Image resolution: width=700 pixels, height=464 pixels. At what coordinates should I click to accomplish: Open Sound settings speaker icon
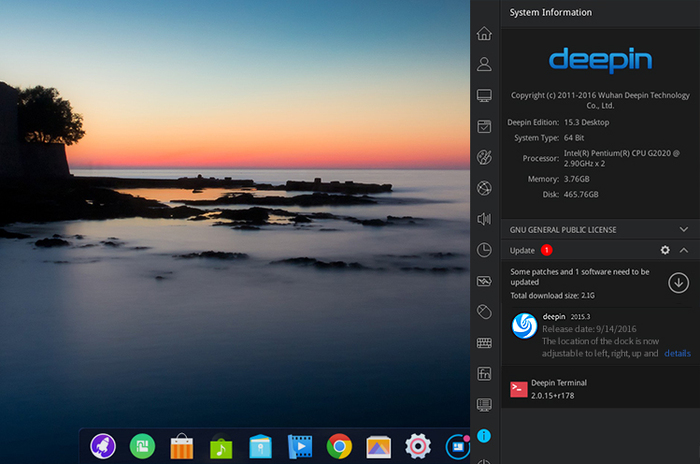tap(484, 219)
